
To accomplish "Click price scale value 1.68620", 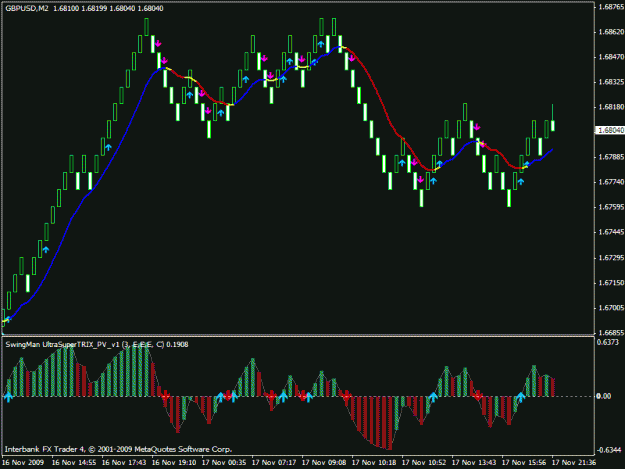I will (611, 32).
